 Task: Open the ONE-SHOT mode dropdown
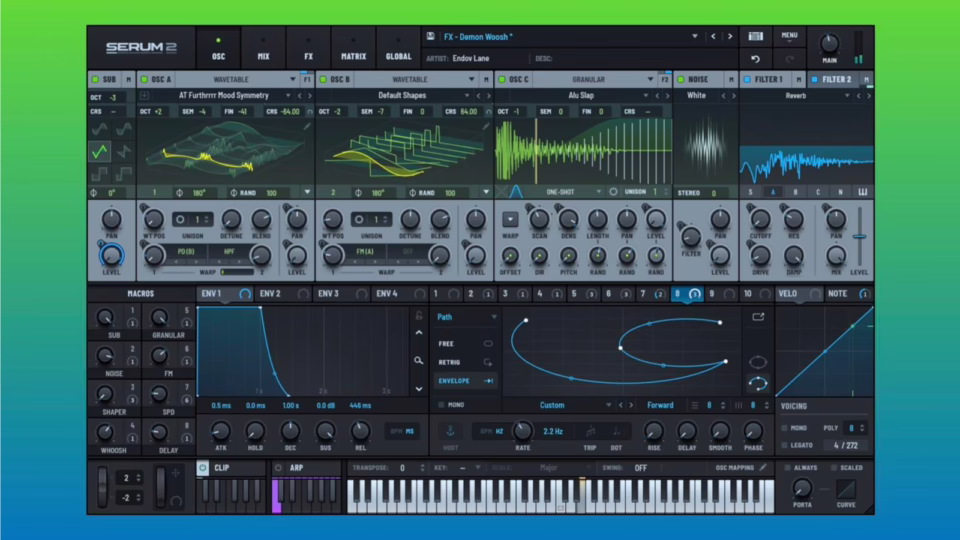tap(599, 192)
